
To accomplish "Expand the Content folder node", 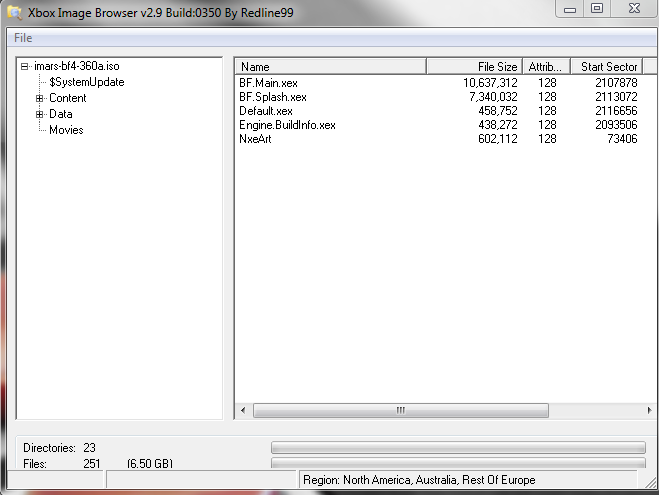I will [40, 98].
